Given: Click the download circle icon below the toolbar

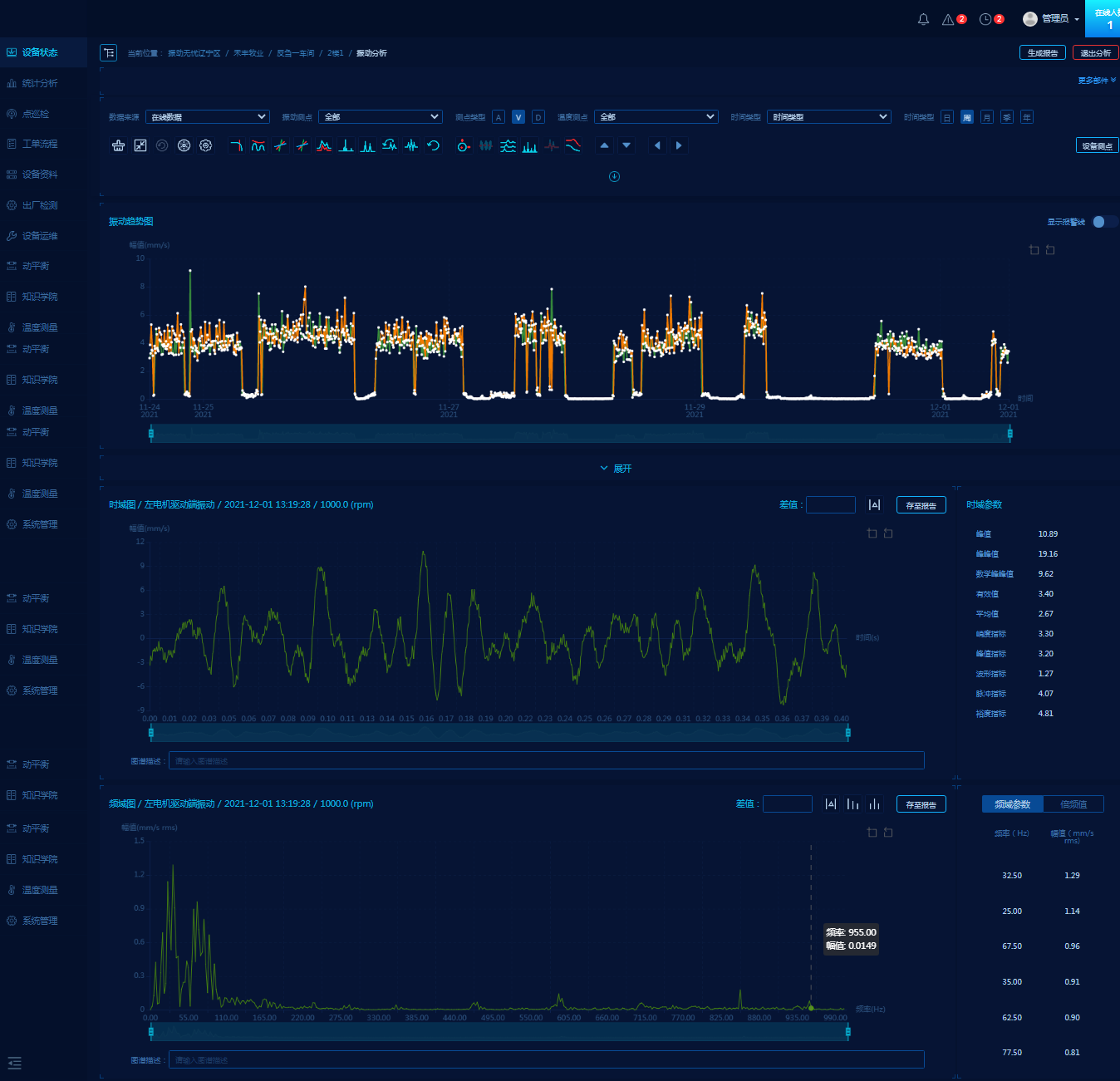Looking at the screenshot, I should coord(614,176).
